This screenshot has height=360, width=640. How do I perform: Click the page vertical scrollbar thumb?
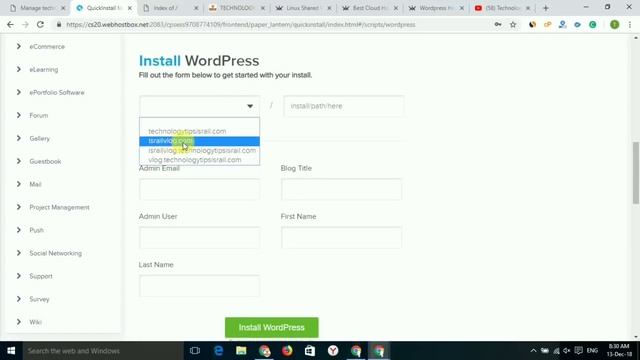tap(636, 172)
